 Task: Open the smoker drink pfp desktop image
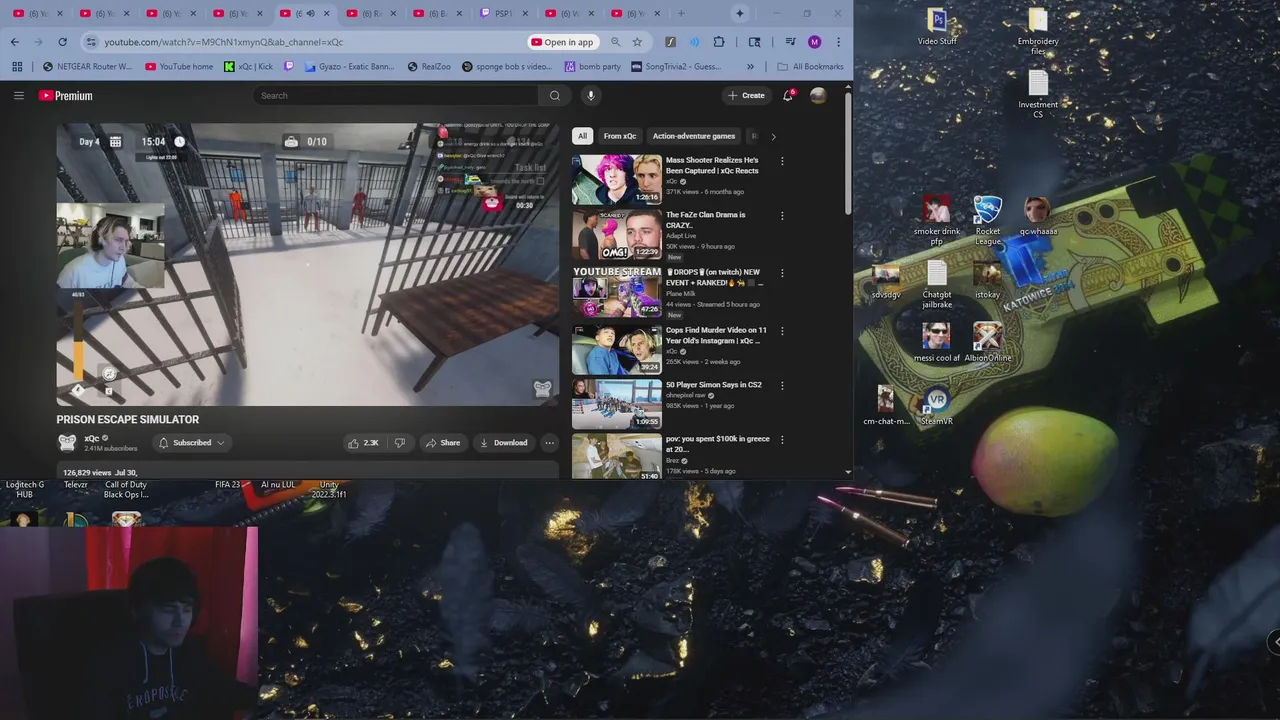pos(937,221)
